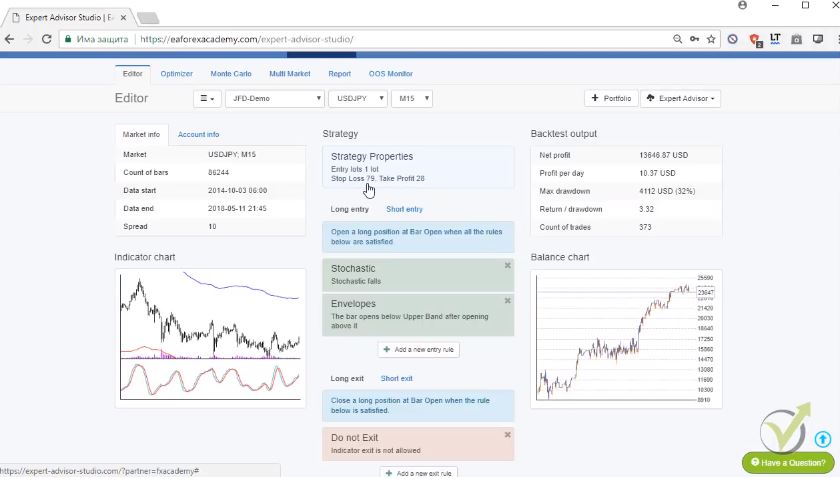Viewport: 840px width, 478px height.
Task: Click Add a new entry rule
Action: click(418, 350)
